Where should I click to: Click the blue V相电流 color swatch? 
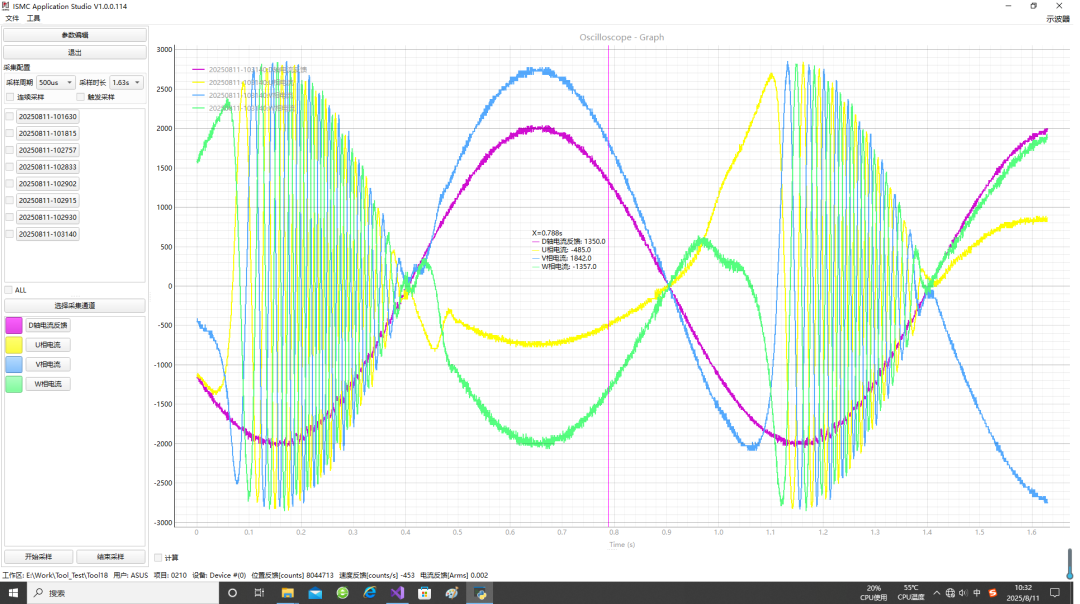14,364
